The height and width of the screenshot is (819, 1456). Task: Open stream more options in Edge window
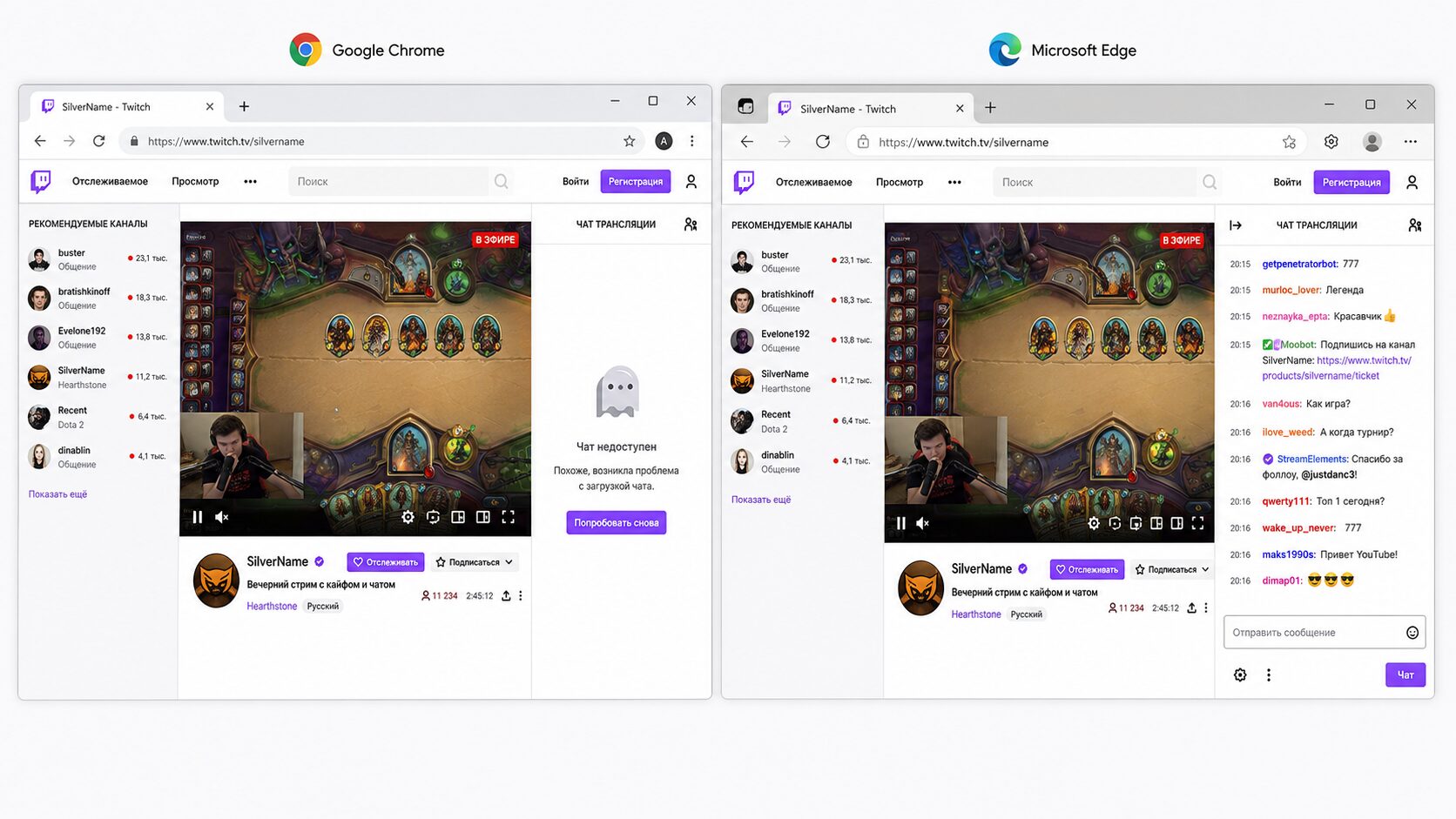(x=1206, y=608)
